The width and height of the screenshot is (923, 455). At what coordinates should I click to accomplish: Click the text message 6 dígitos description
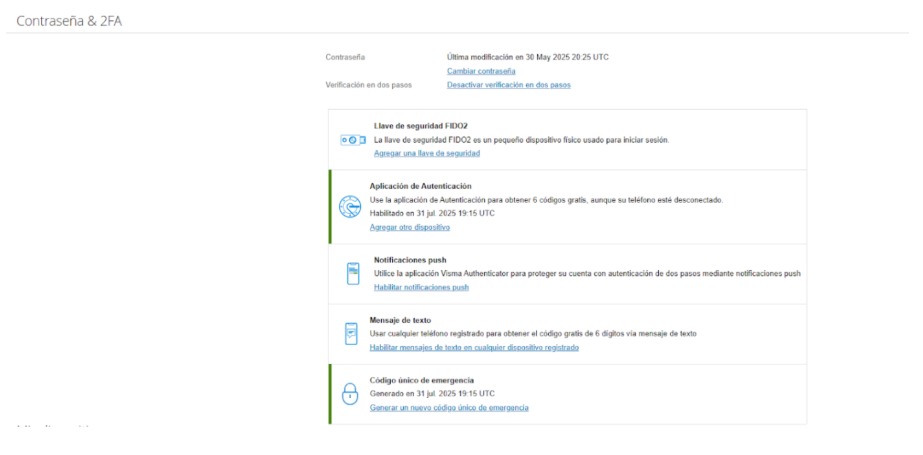coord(533,334)
